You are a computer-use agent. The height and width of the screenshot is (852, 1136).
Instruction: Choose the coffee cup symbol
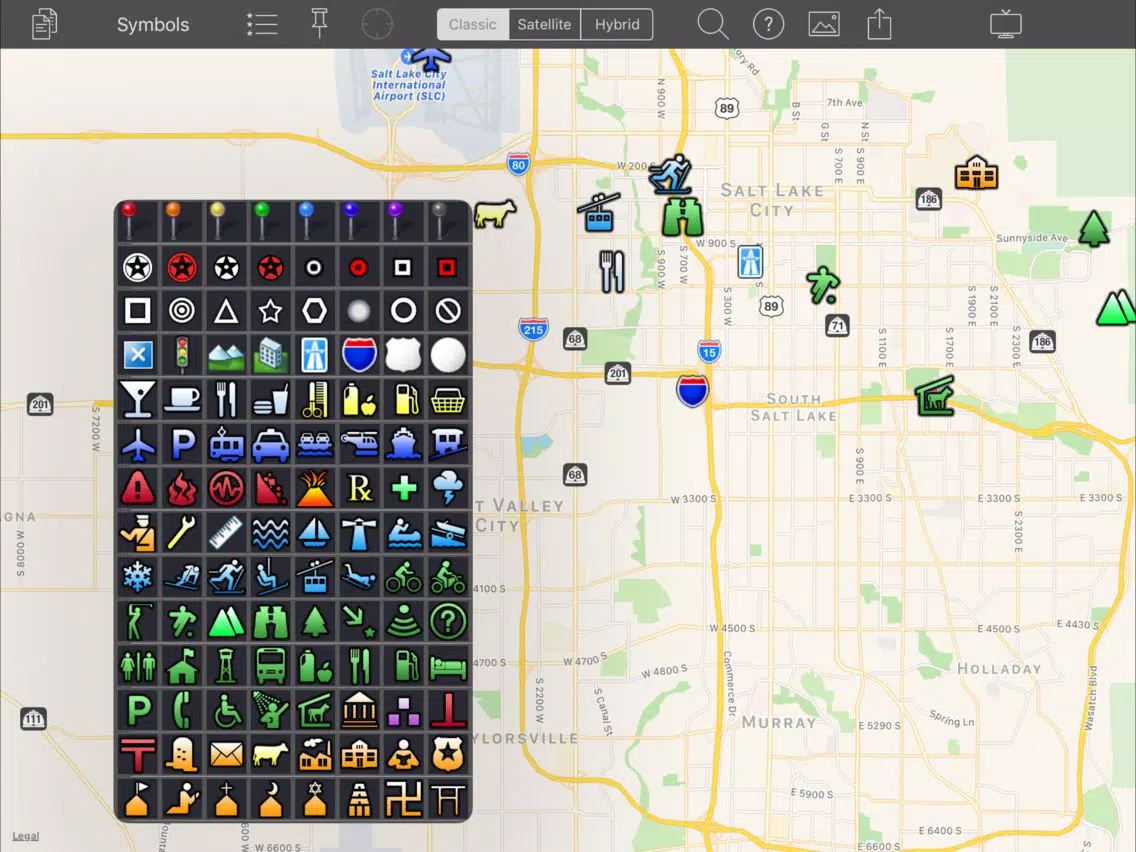(x=182, y=399)
